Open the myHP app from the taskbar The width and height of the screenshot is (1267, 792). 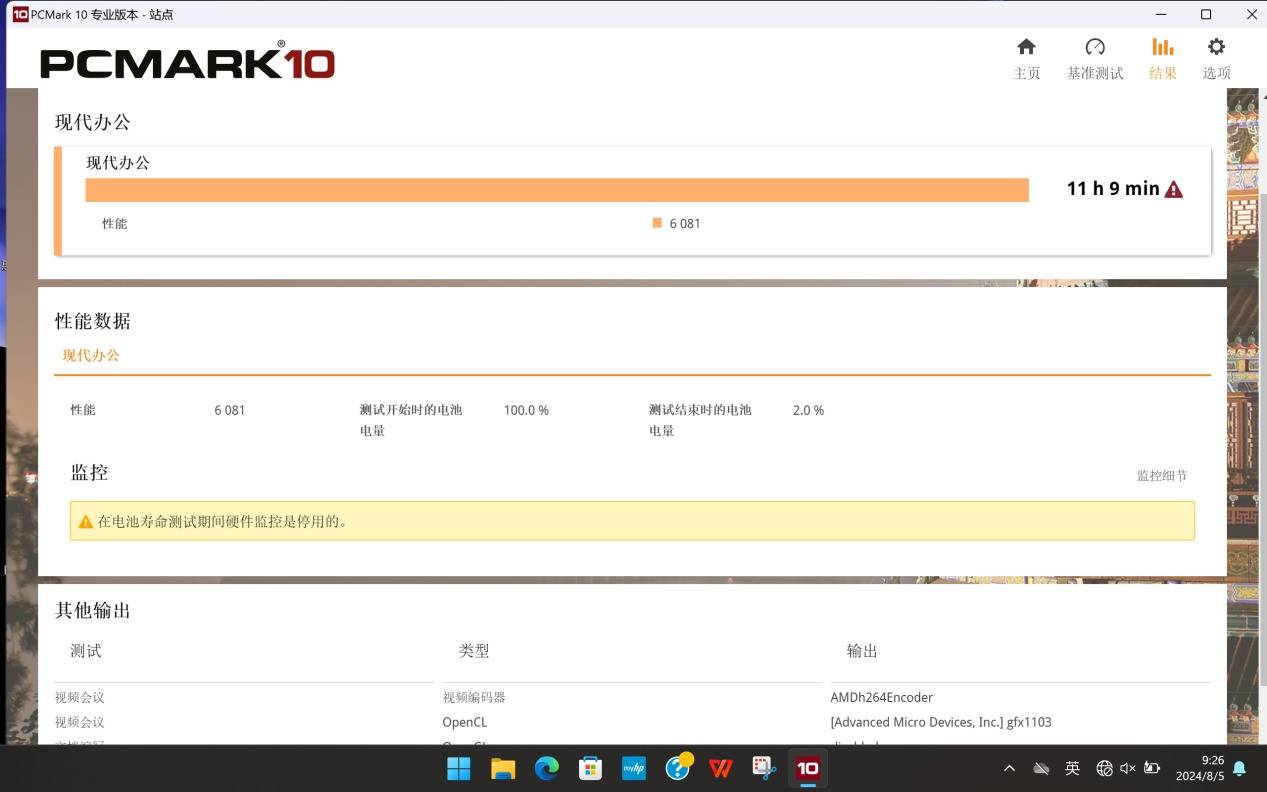634,768
